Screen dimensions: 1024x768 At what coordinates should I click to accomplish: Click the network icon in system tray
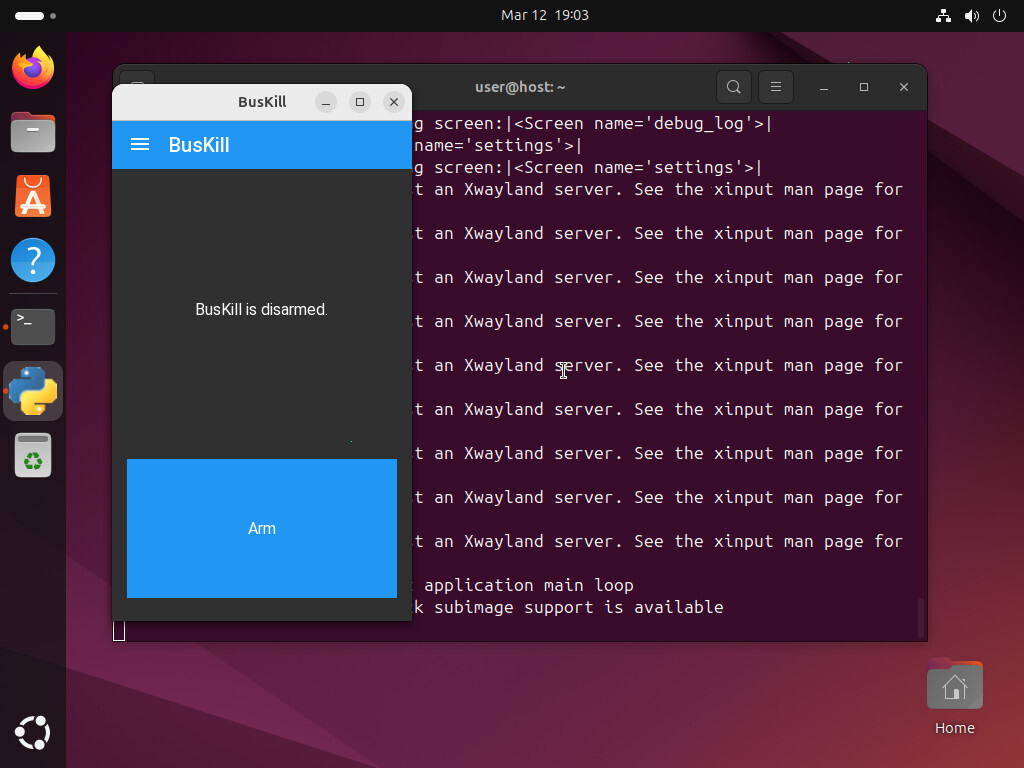coord(943,16)
